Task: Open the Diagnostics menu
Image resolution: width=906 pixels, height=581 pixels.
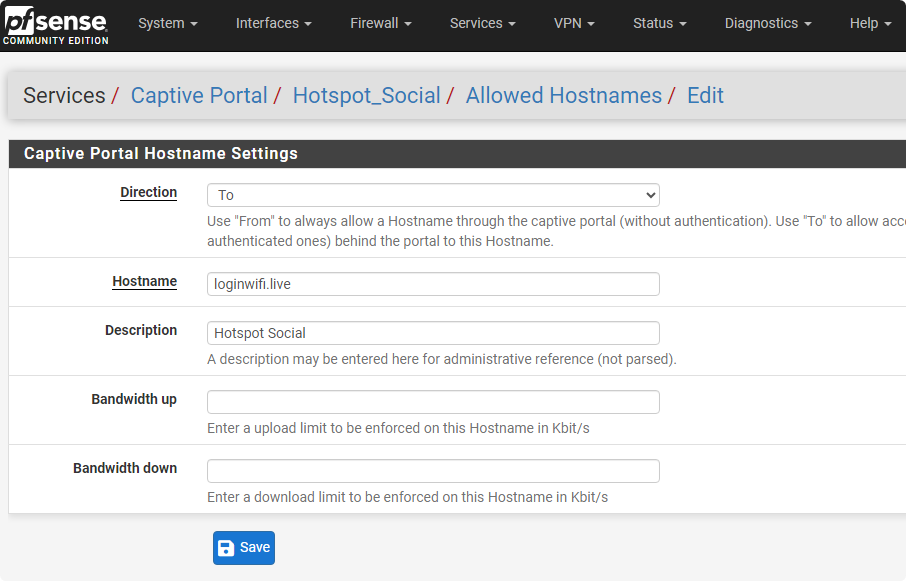Action: 767,23
